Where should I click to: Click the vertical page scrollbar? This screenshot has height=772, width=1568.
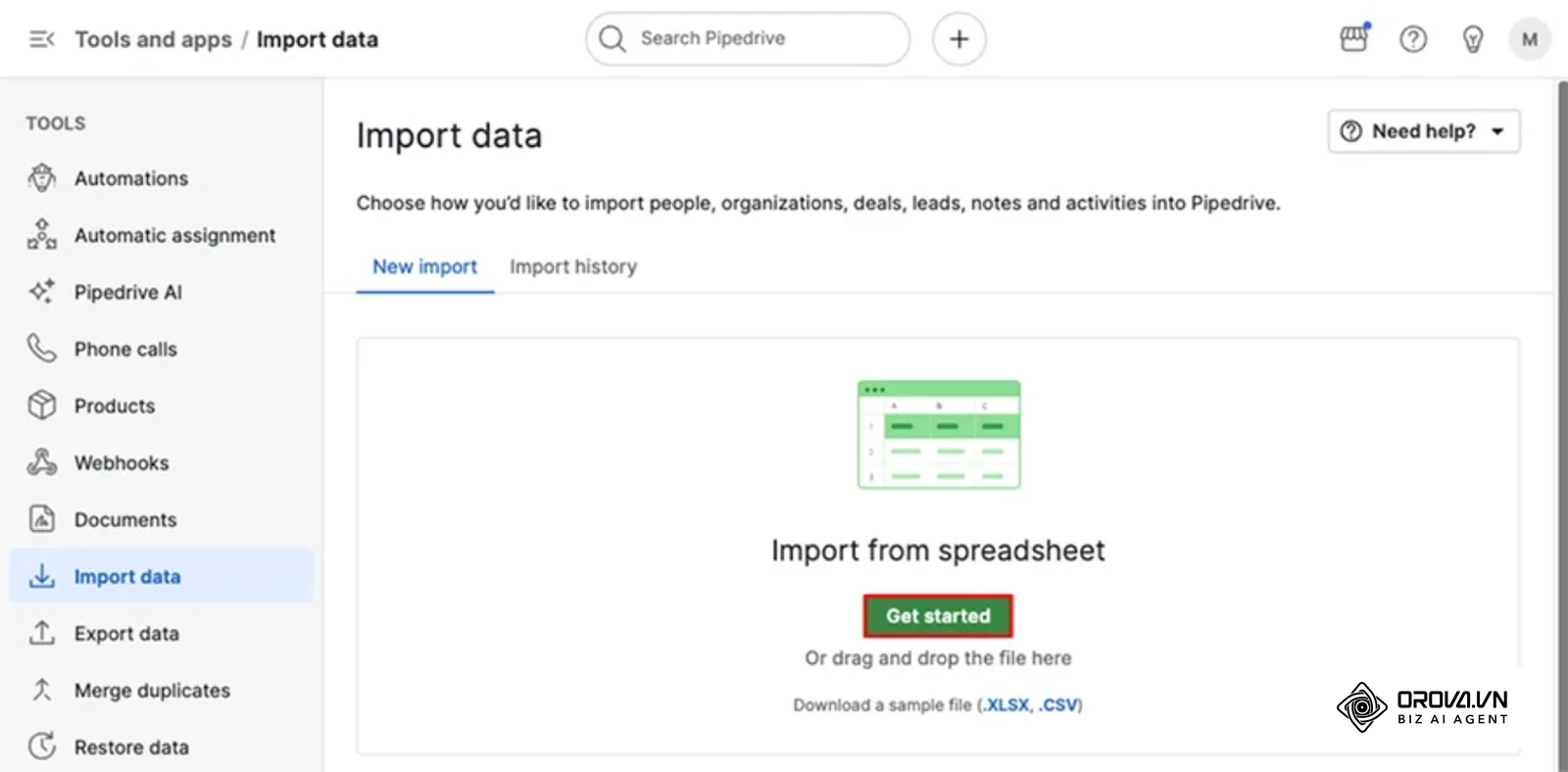pyautogui.click(x=1562, y=425)
